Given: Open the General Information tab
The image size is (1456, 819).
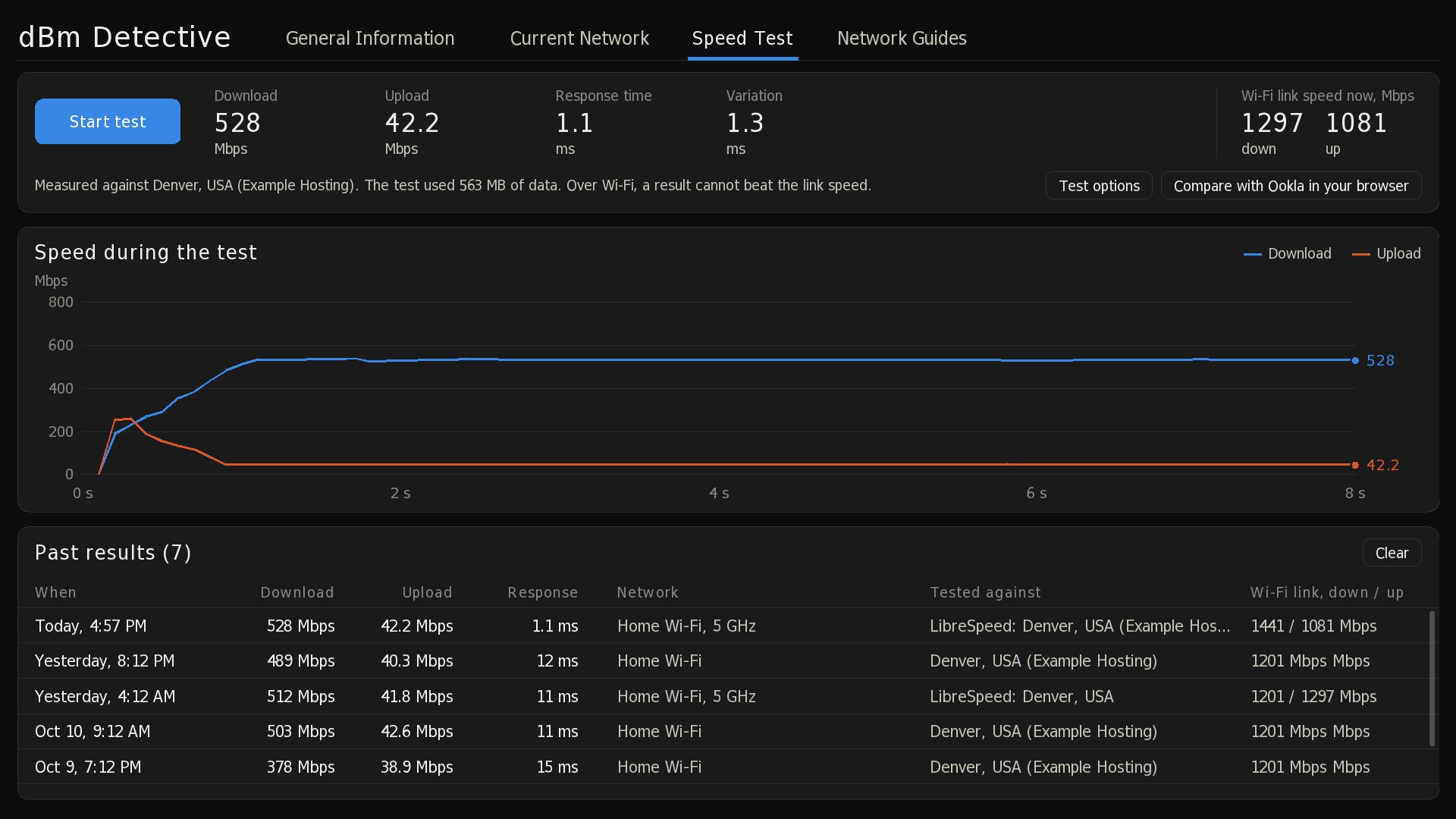Looking at the screenshot, I should click(x=370, y=38).
